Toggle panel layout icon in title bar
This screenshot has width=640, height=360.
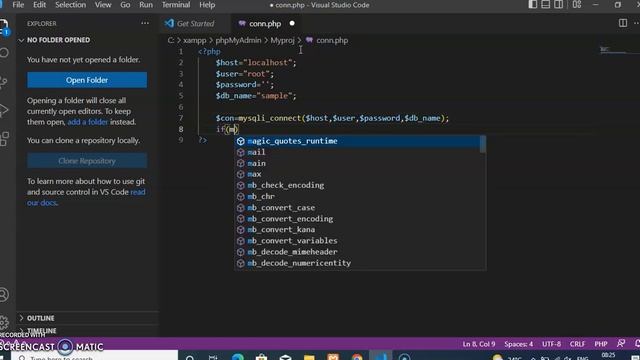click(546, 4)
